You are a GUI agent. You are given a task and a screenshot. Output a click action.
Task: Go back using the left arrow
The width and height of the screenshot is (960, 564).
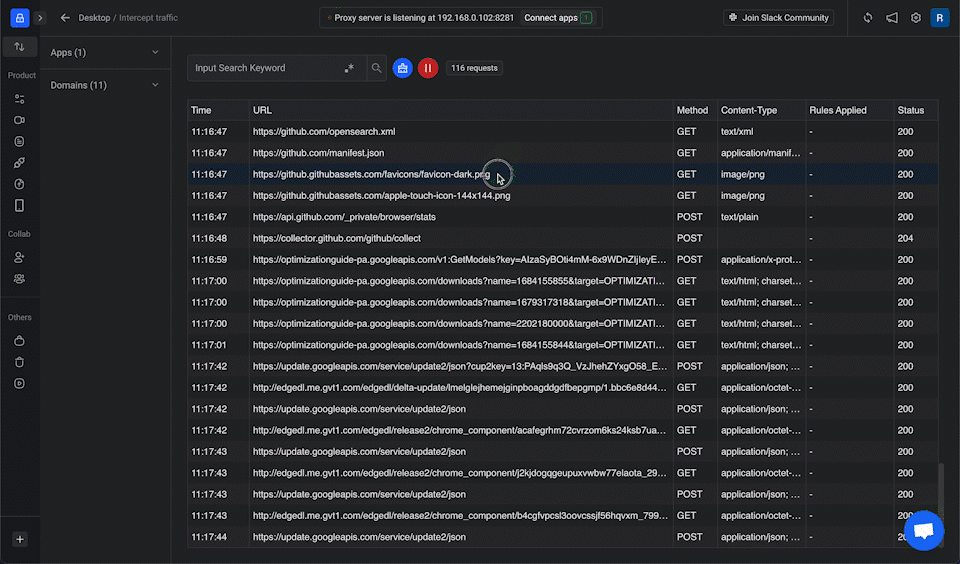pyautogui.click(x=65, y=18)
